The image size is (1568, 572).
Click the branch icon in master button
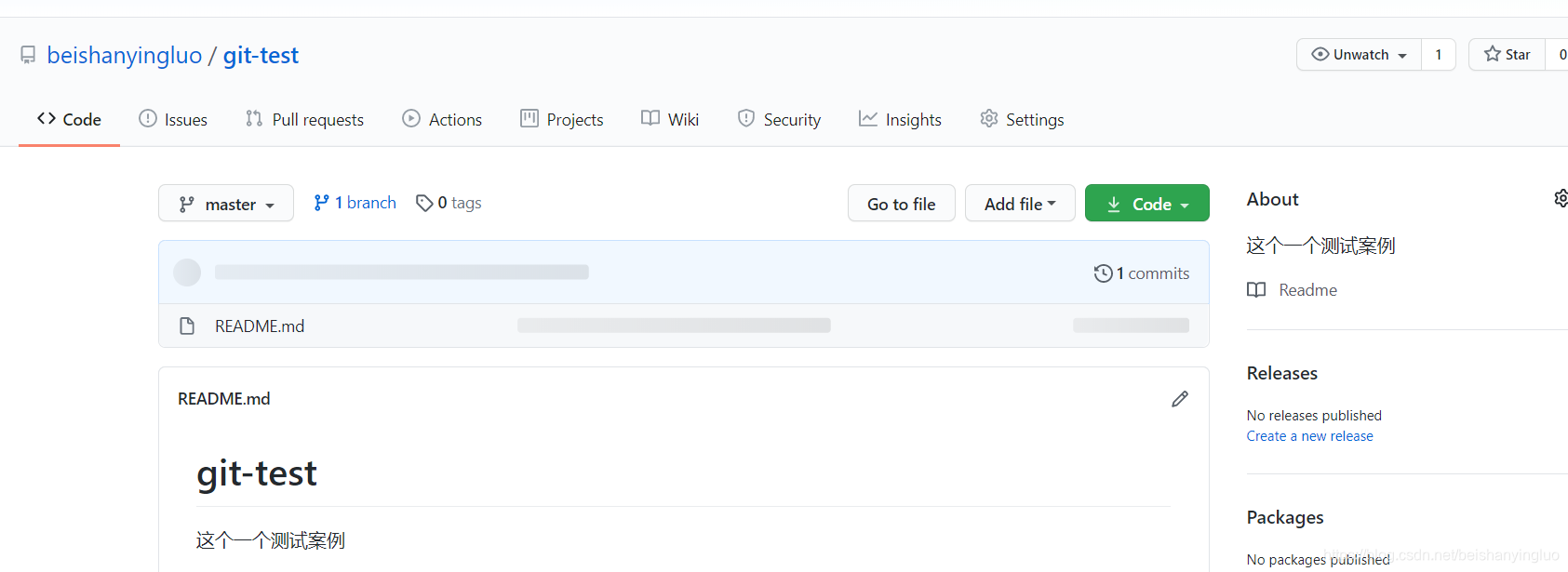(x=187, y=204)
